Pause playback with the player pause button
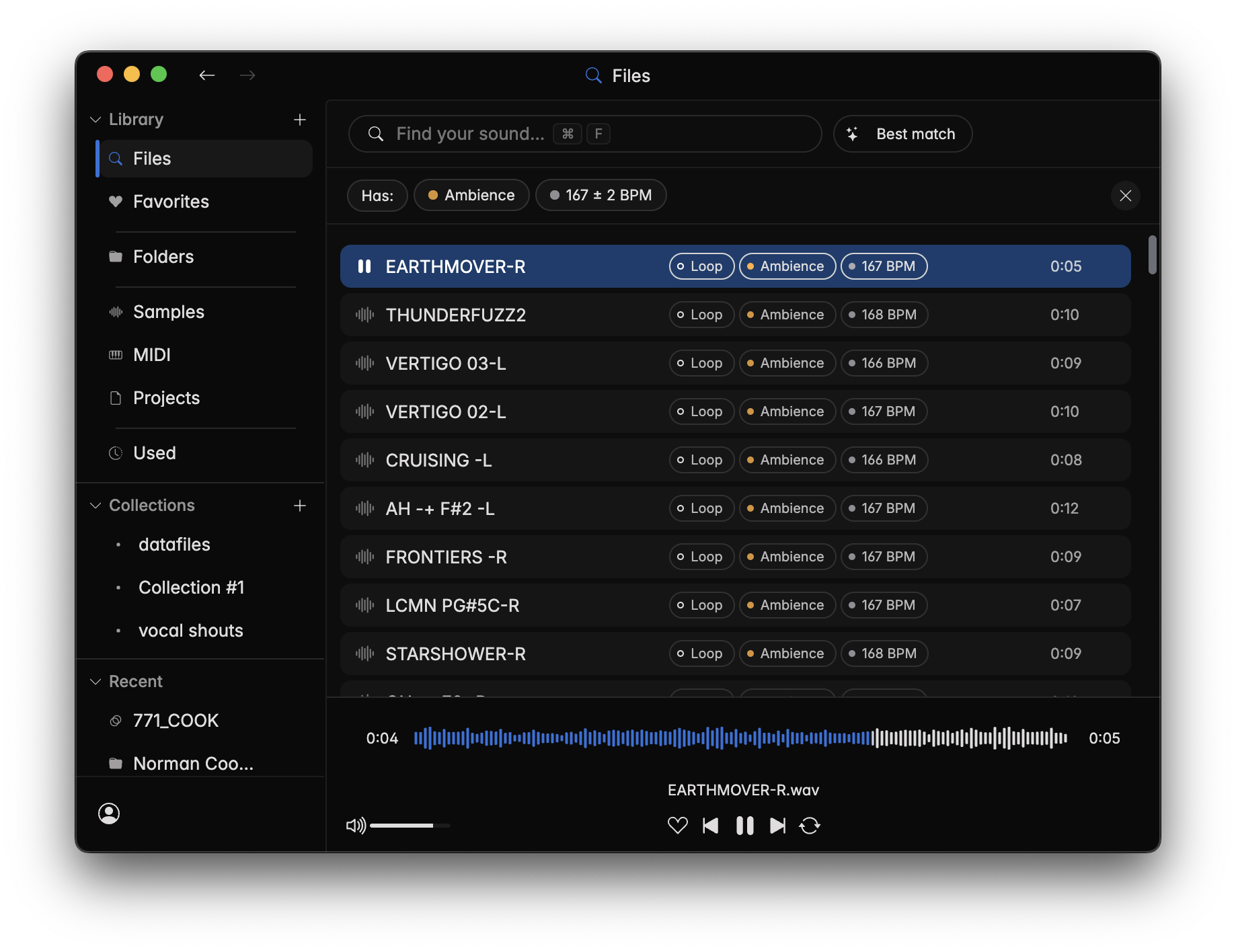Screen dimensions: 1236x952 pyautogui.click(x=744, y=826)
